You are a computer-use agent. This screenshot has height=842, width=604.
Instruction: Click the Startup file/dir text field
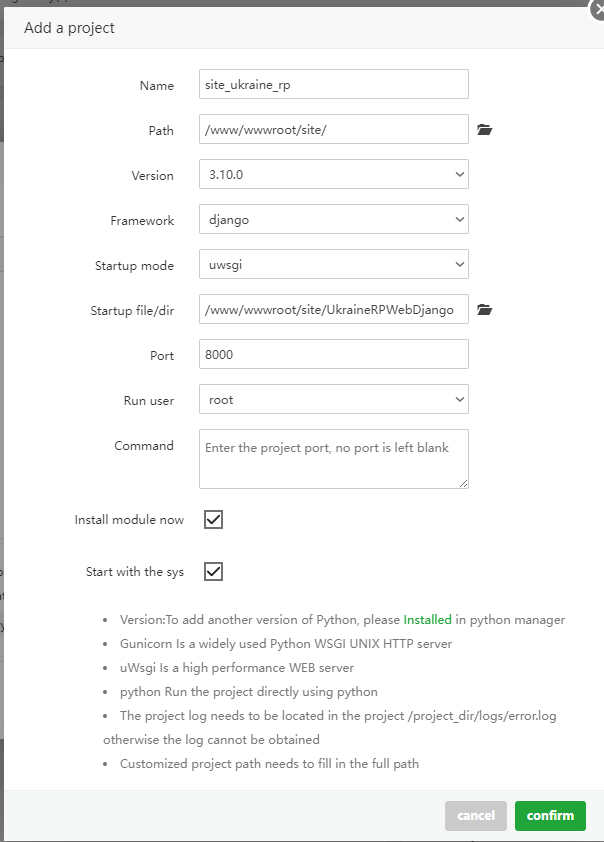(333, 310)
